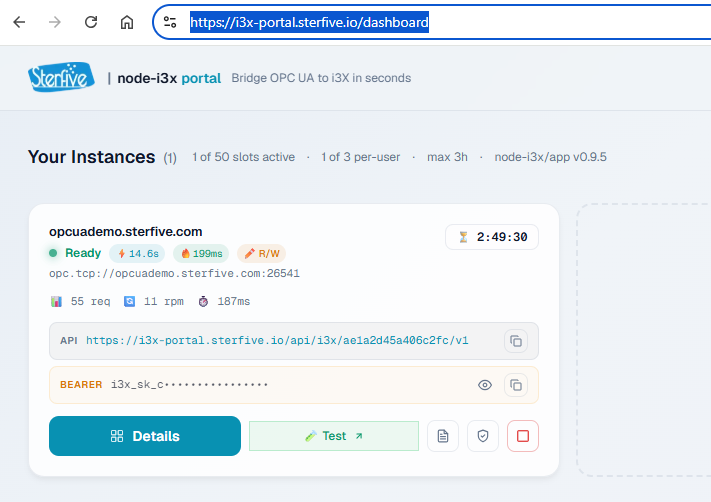Copy the bearer token
This screenshot has height=502, width=711.
pos(516,385)
